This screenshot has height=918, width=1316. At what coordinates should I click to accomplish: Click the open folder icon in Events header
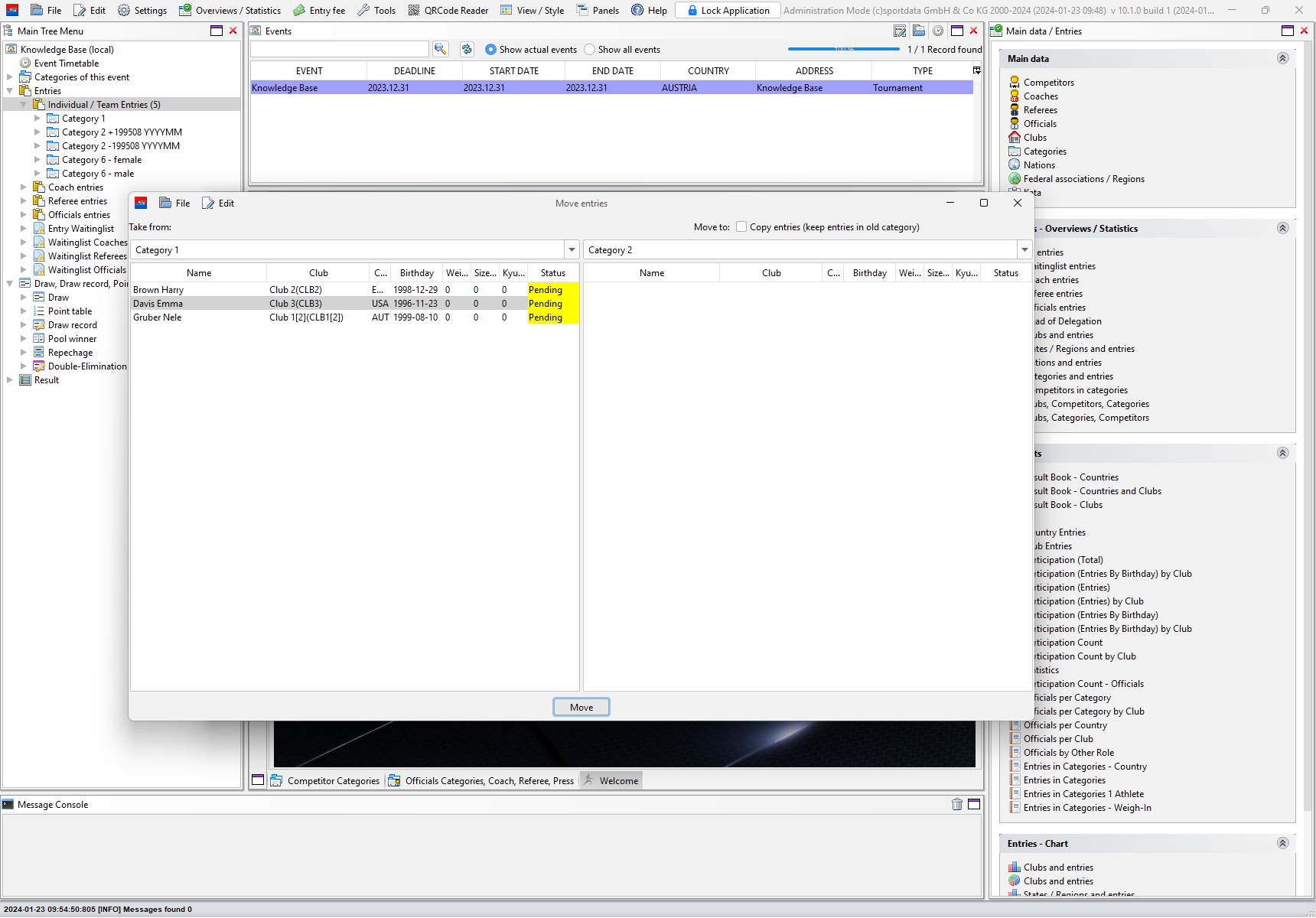(x=919, y=31)
